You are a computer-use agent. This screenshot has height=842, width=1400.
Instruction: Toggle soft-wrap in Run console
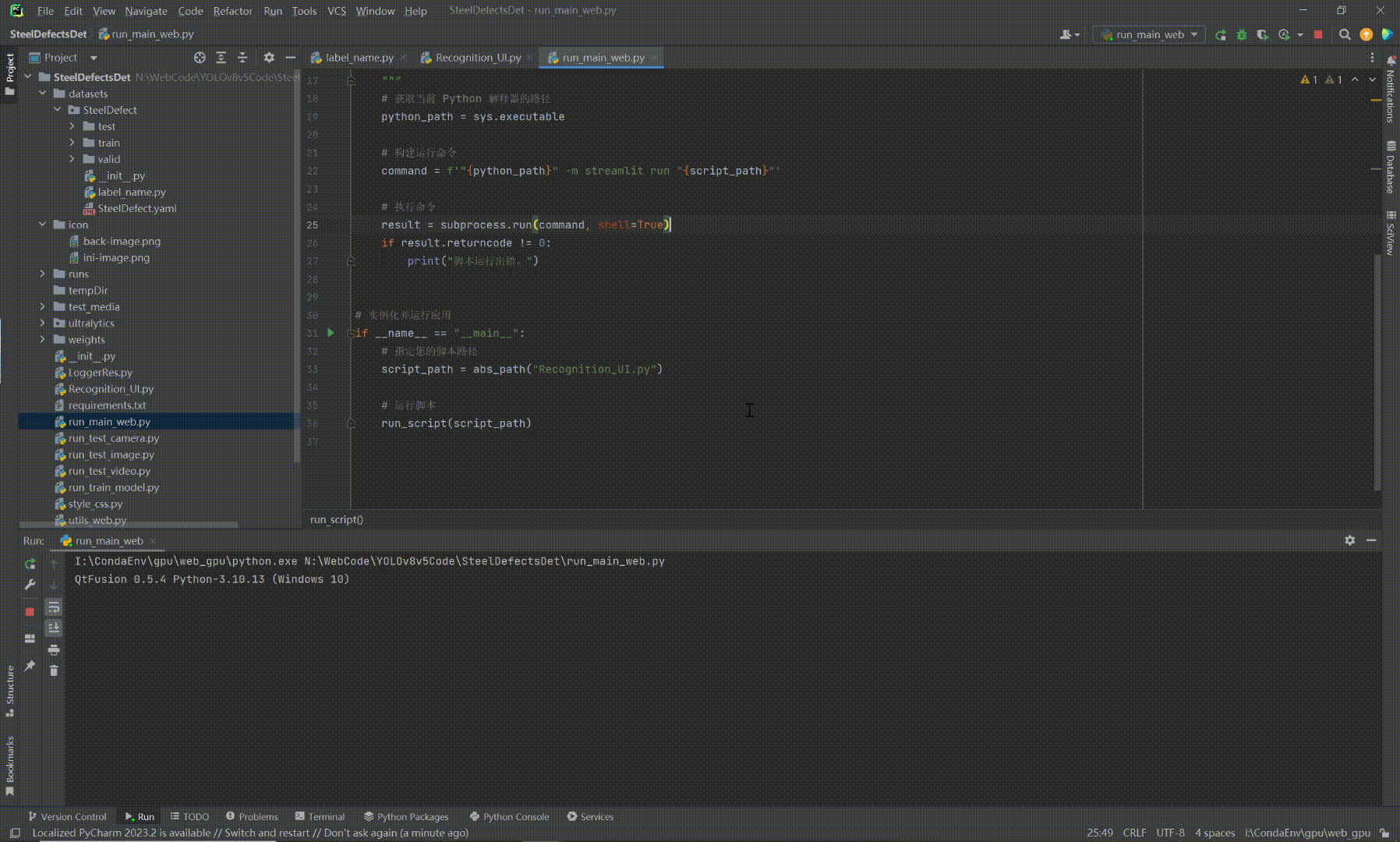click(54, 607)
